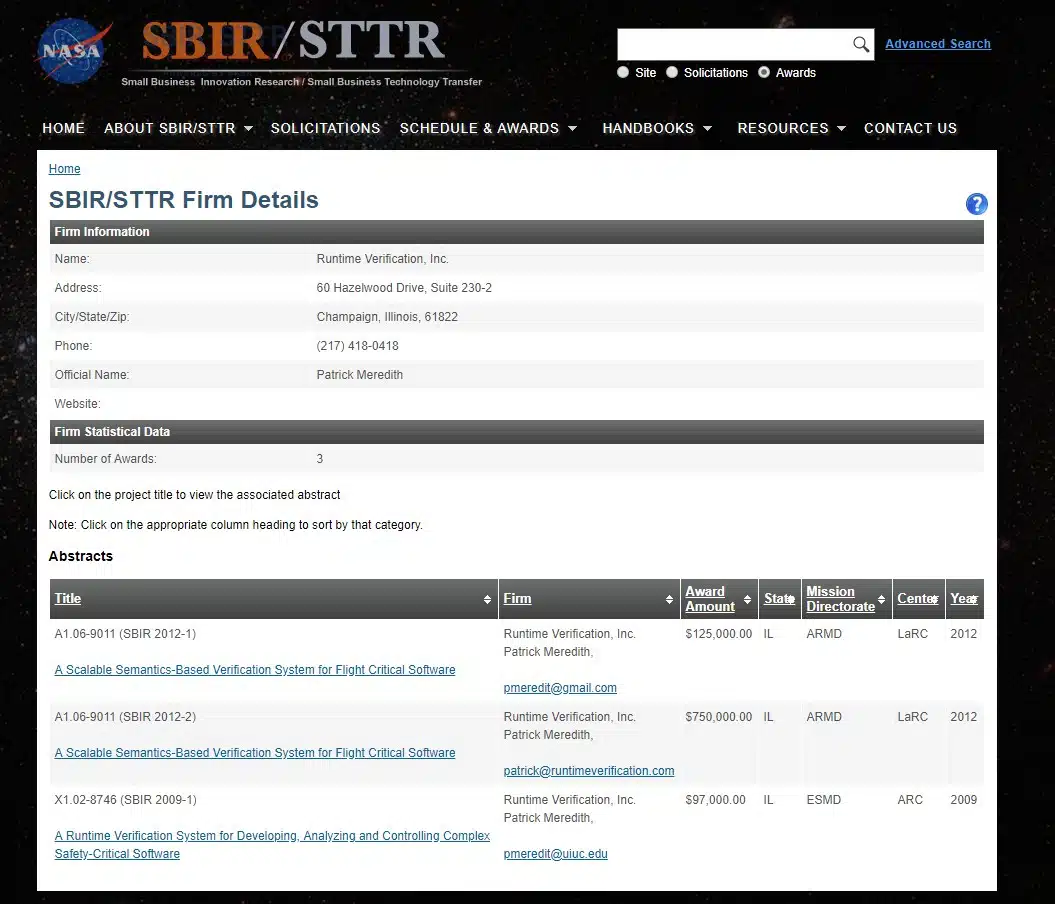Select the Site search radio button
Screen dimensions: 1055x904
pyautogui.click(x=623, y=72)
